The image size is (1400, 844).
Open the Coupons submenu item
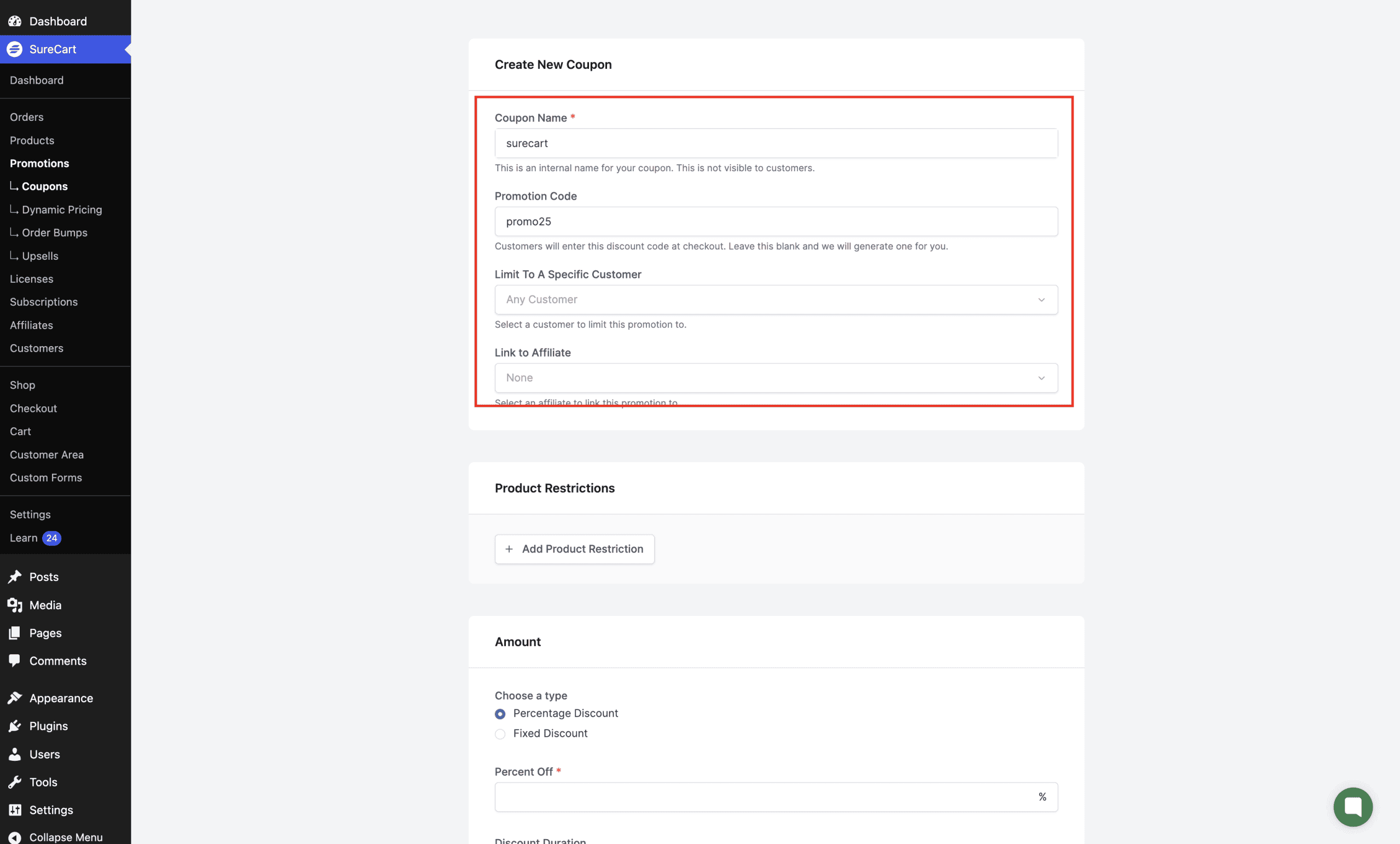[44, 187]
